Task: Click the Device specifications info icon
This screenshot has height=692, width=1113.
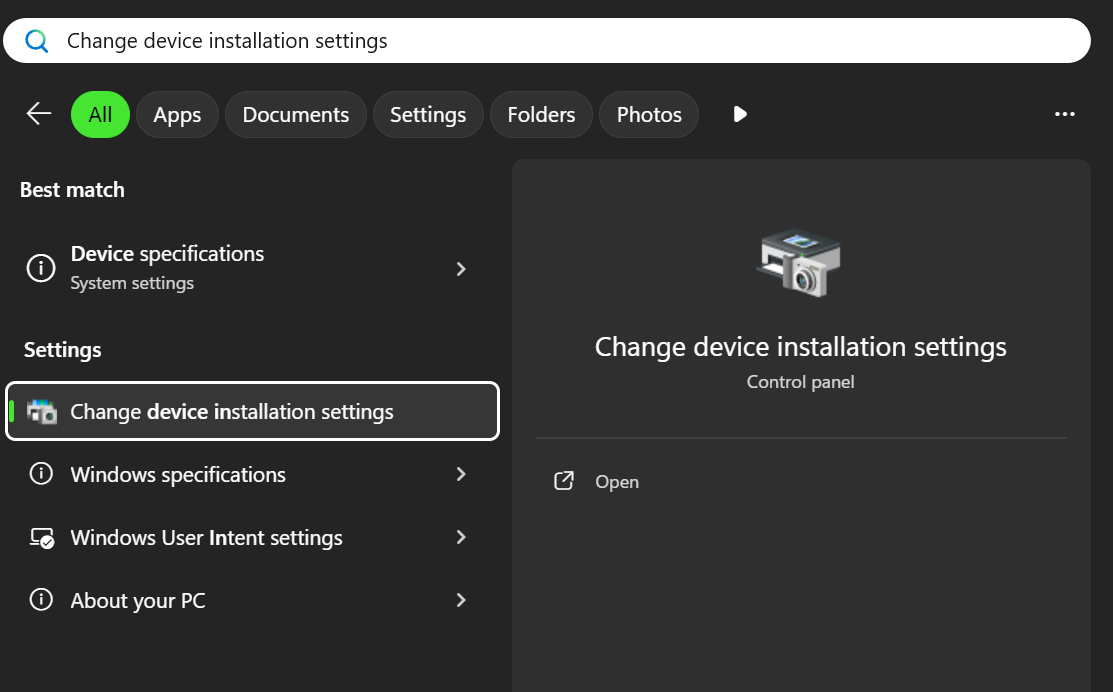Action: click(41, 268)
